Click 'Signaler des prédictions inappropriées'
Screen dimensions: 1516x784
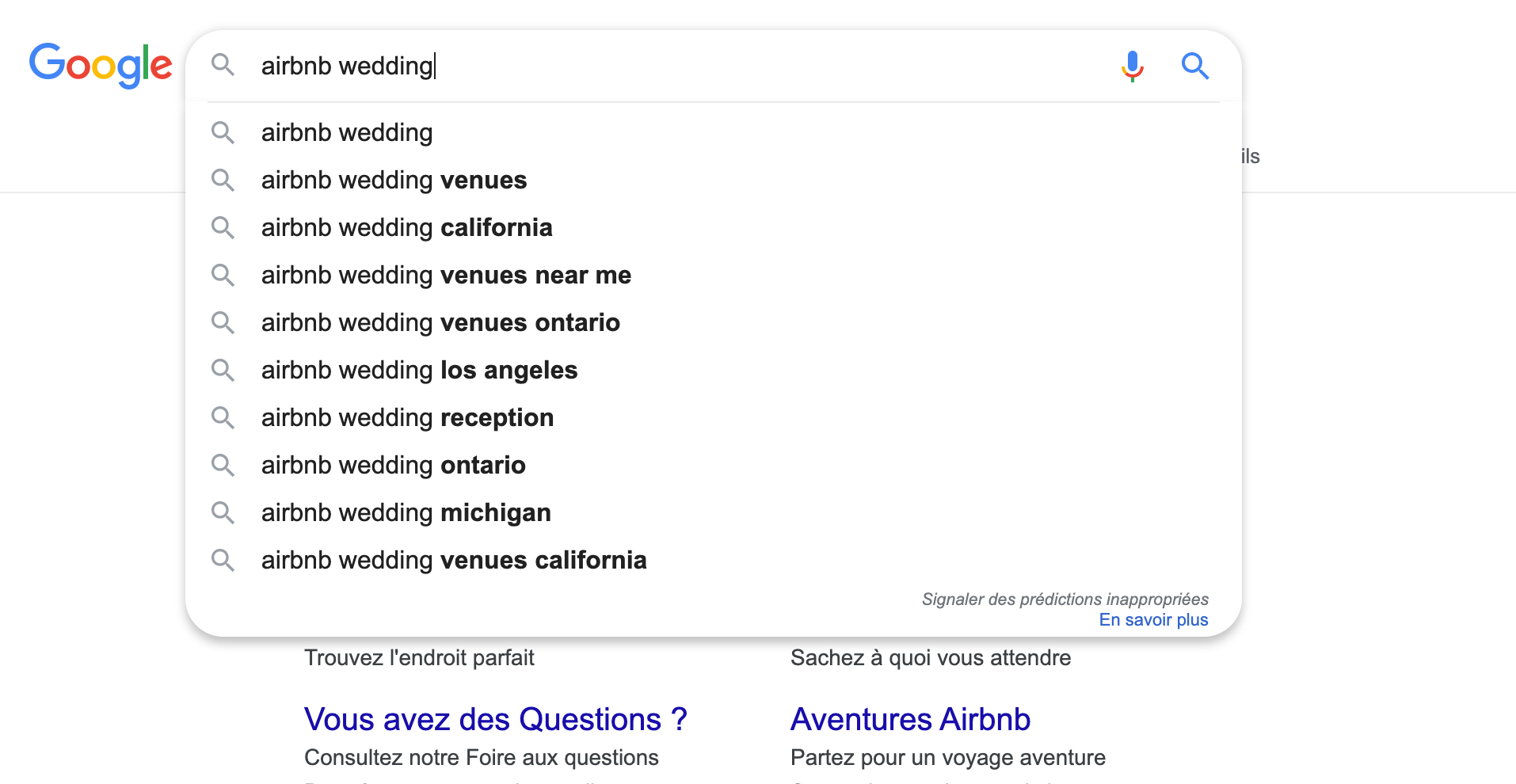click(x=1065, y=599)
